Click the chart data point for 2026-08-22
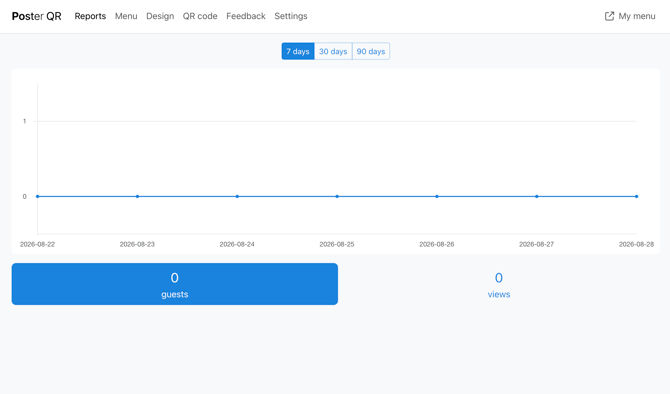The height and width of the screenshot is (394, 670). coord(38,197)
